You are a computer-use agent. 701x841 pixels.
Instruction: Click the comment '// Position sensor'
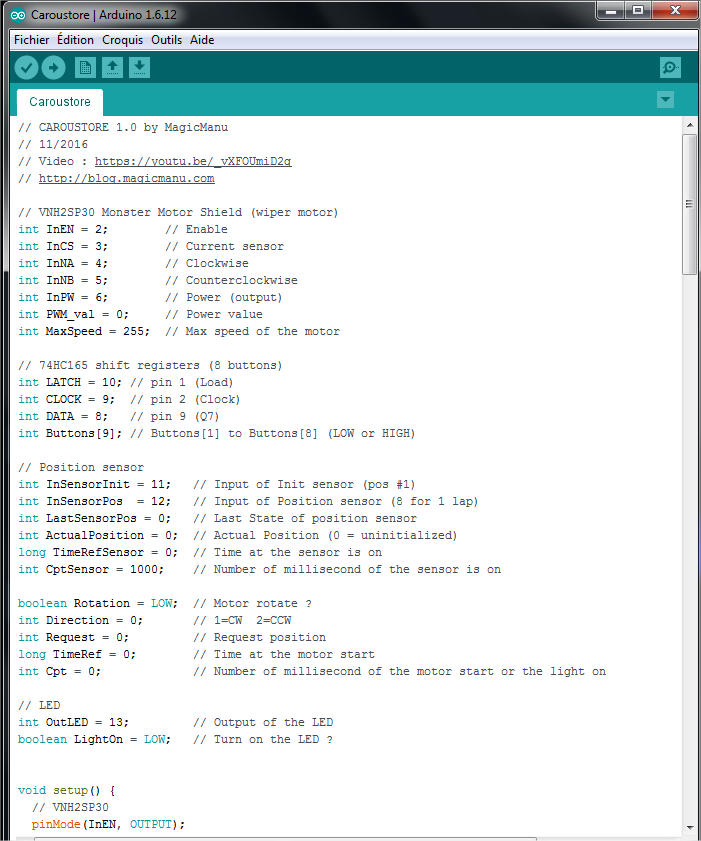click(x=81, y=467)
